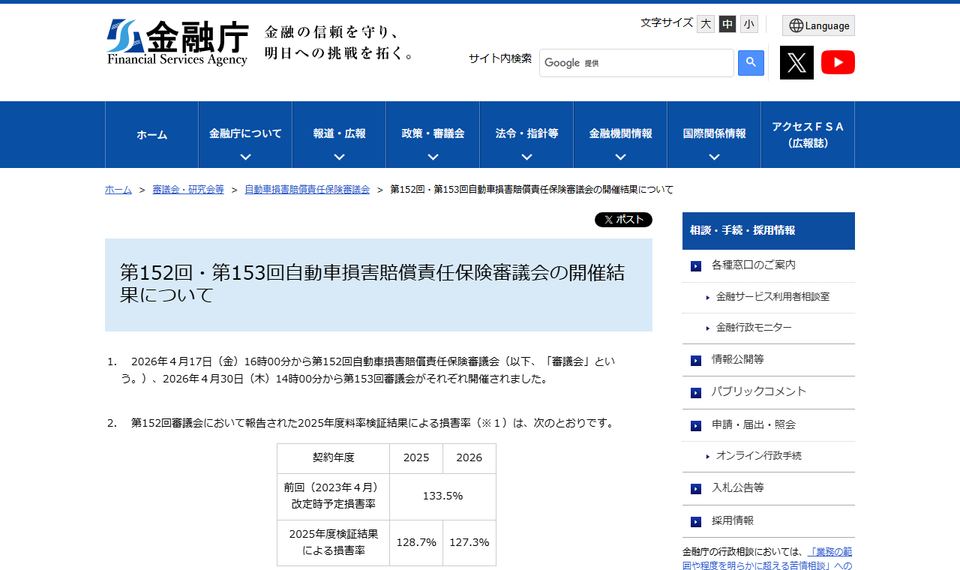Open 採用情報 sidebar link
960x570 pixels.
732,521
